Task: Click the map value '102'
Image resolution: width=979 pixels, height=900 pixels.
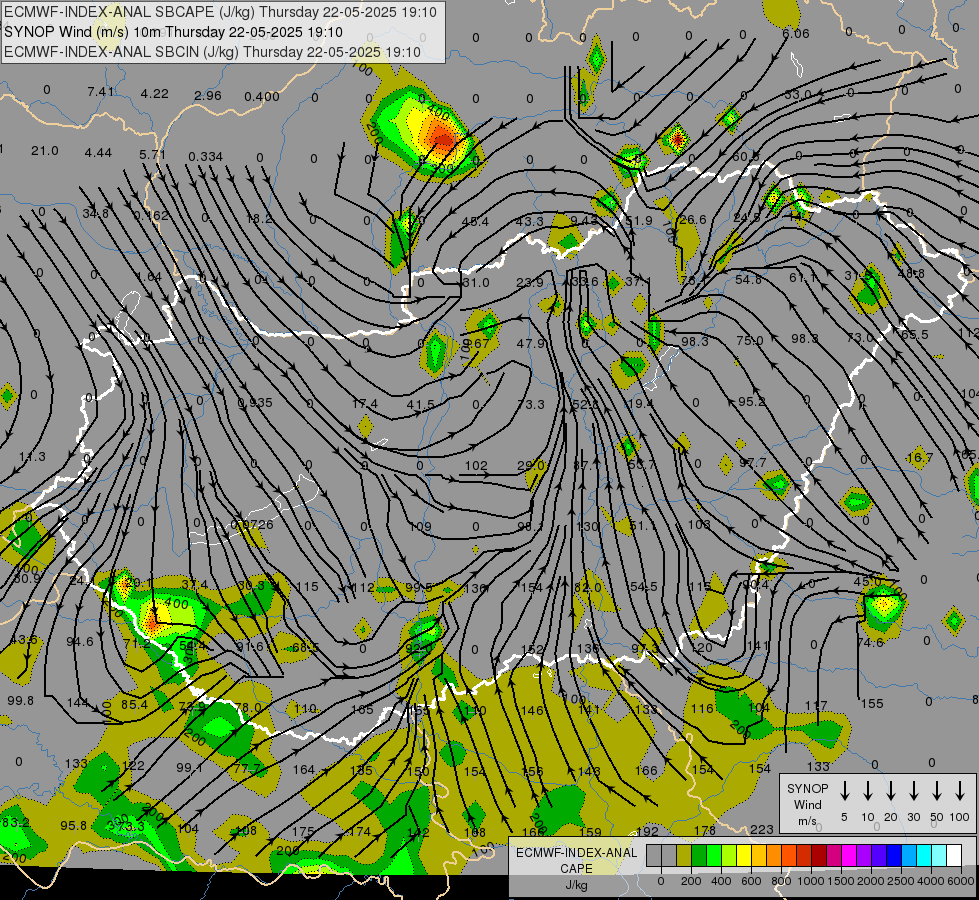Action: pyautogui.click(x=476, y=465)
